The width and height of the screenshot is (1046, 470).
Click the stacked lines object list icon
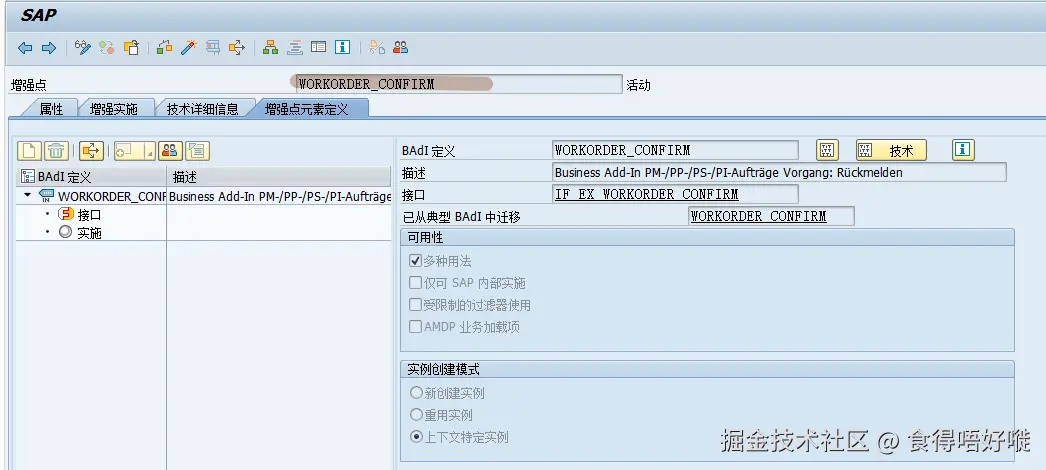pyautogui.click(x=295, y=48)
